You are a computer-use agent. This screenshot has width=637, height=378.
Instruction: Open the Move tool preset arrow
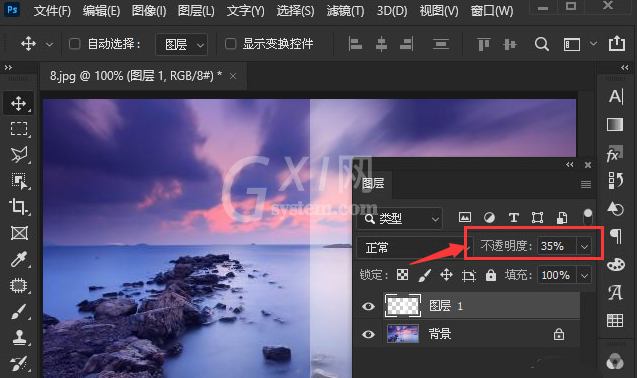[x=49, y=44]
